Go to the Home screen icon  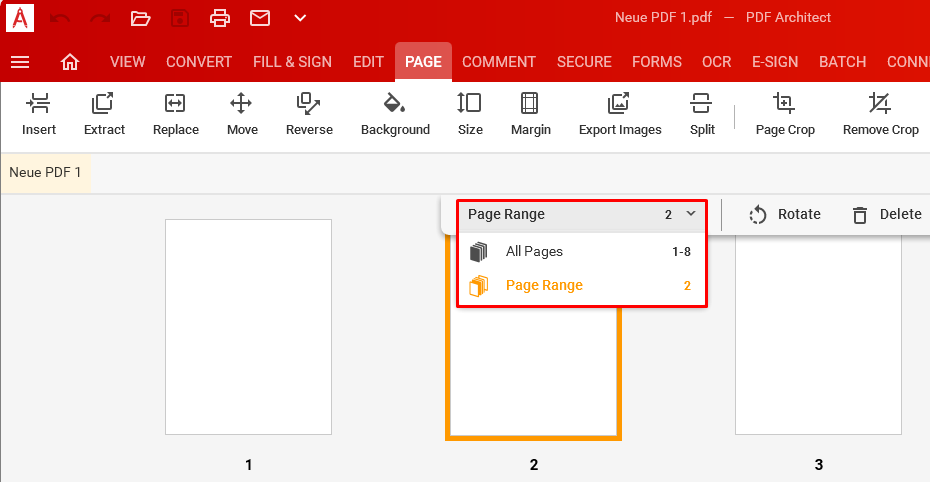coord(70,62)
